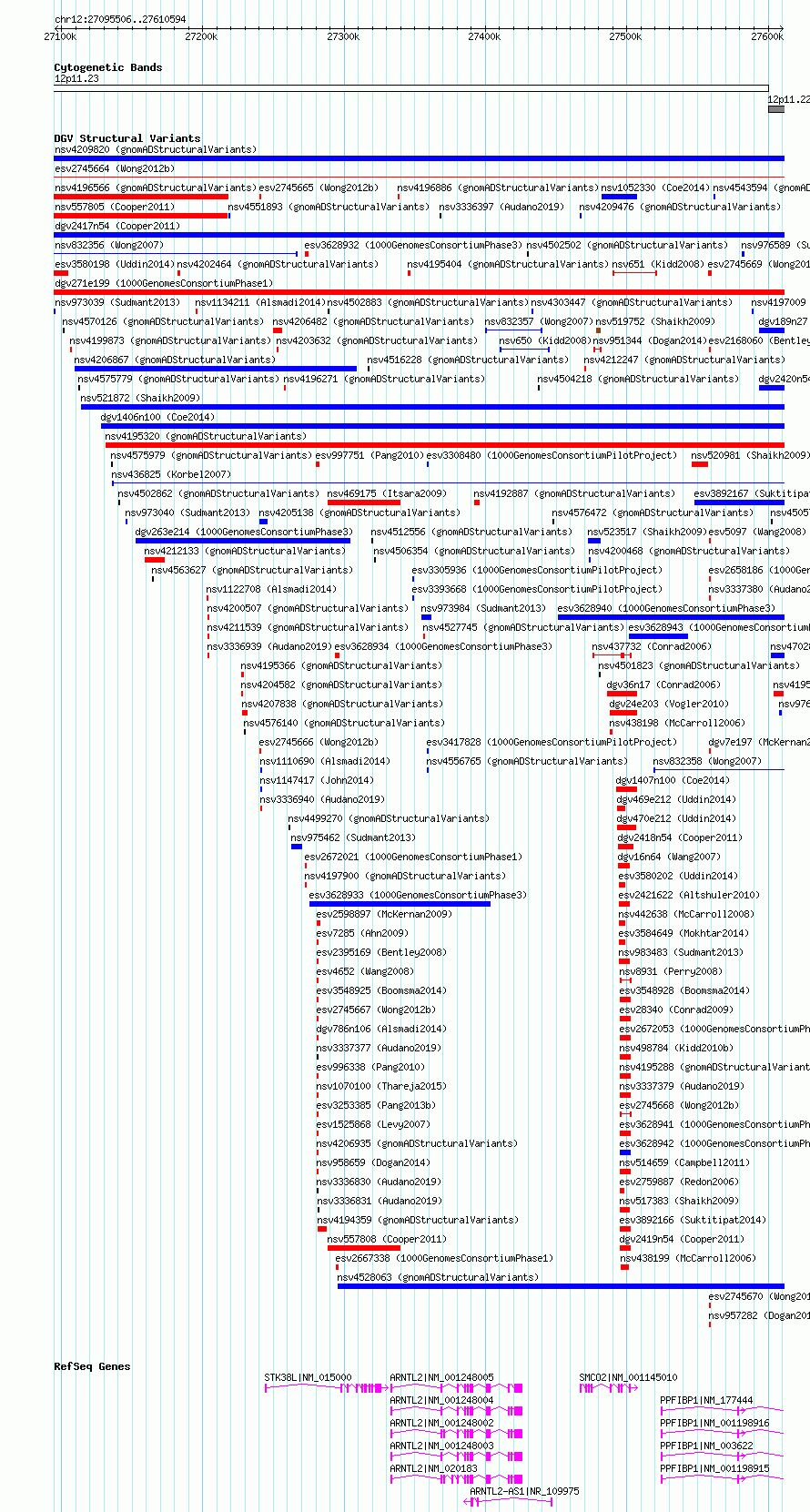Click esv2598897 (McKernan2009) label

coord(384,914)
